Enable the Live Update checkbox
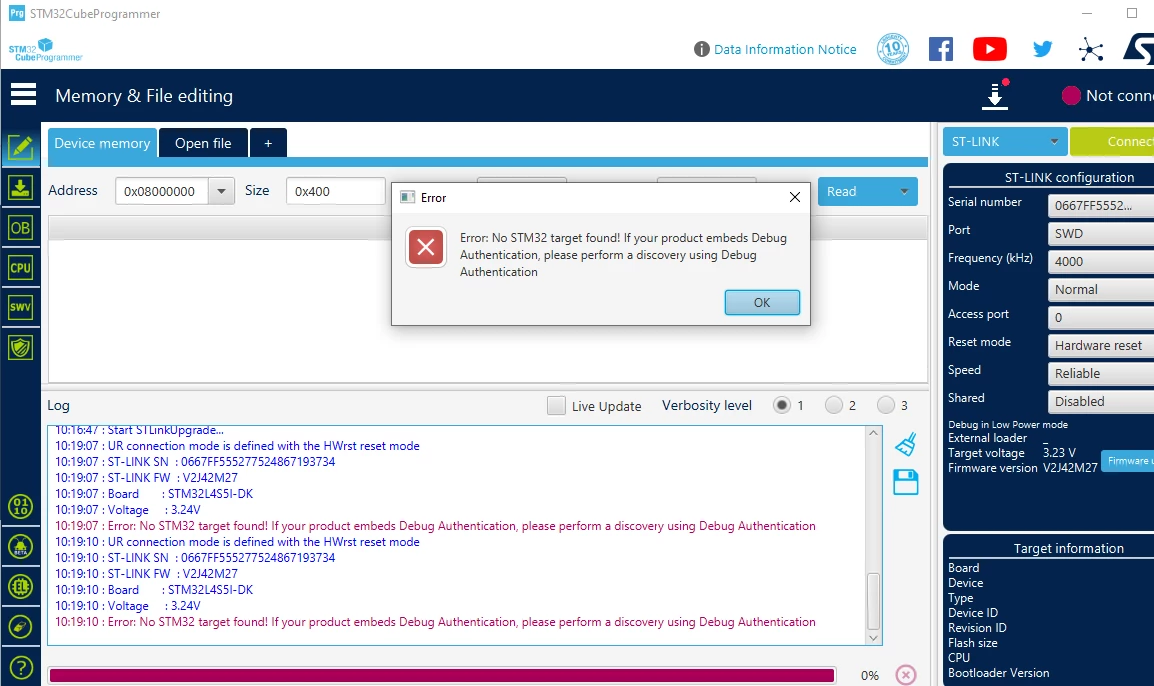1154x686 pixels. (x=556, y=406)
